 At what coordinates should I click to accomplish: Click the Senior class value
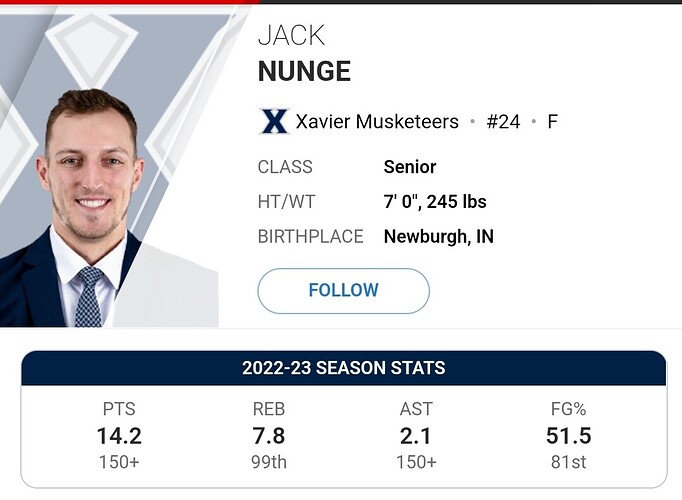(x=410, y=167)
